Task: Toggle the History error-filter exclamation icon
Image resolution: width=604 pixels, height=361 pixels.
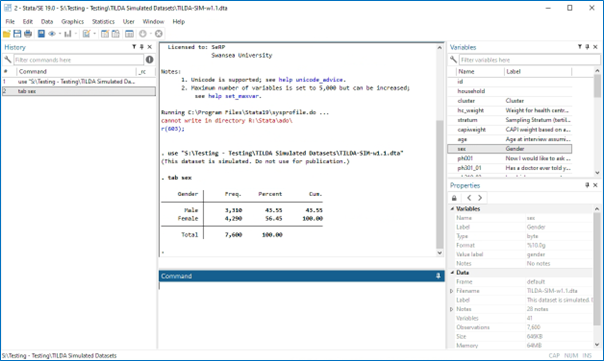Action: click(149, 60)
